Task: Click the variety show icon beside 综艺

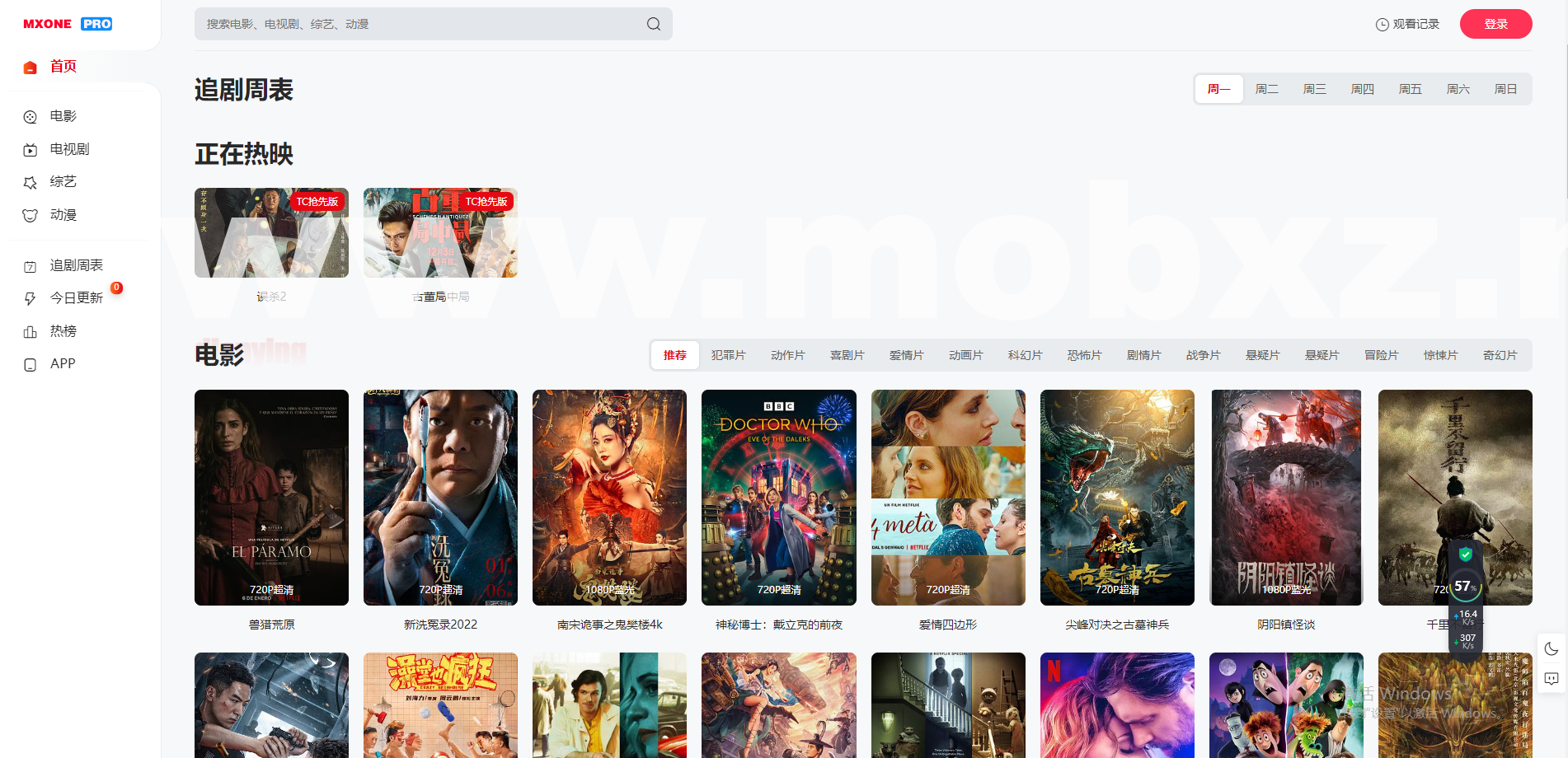Action: point(31,183)
